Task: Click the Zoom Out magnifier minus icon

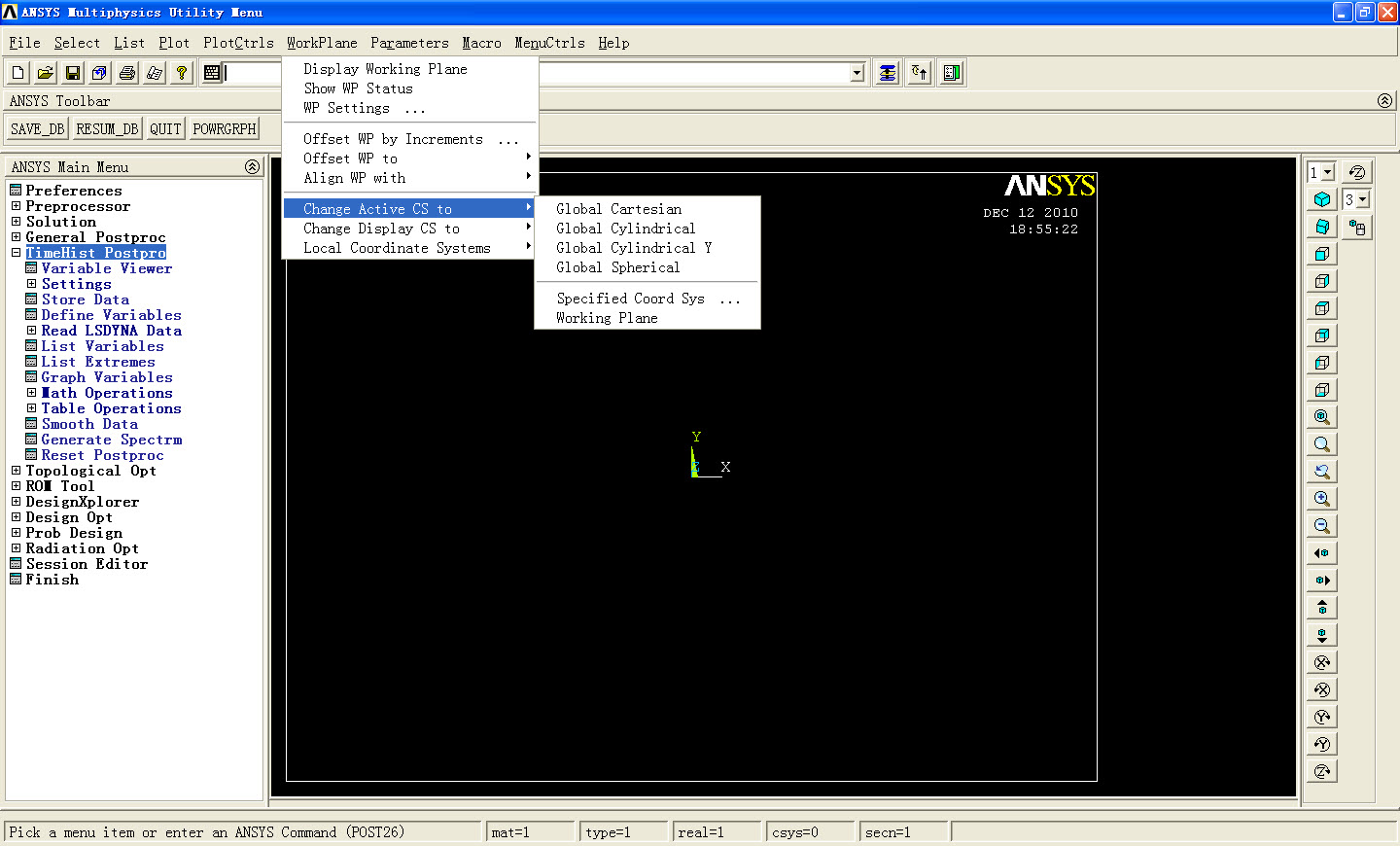Action: point(1322,526)
